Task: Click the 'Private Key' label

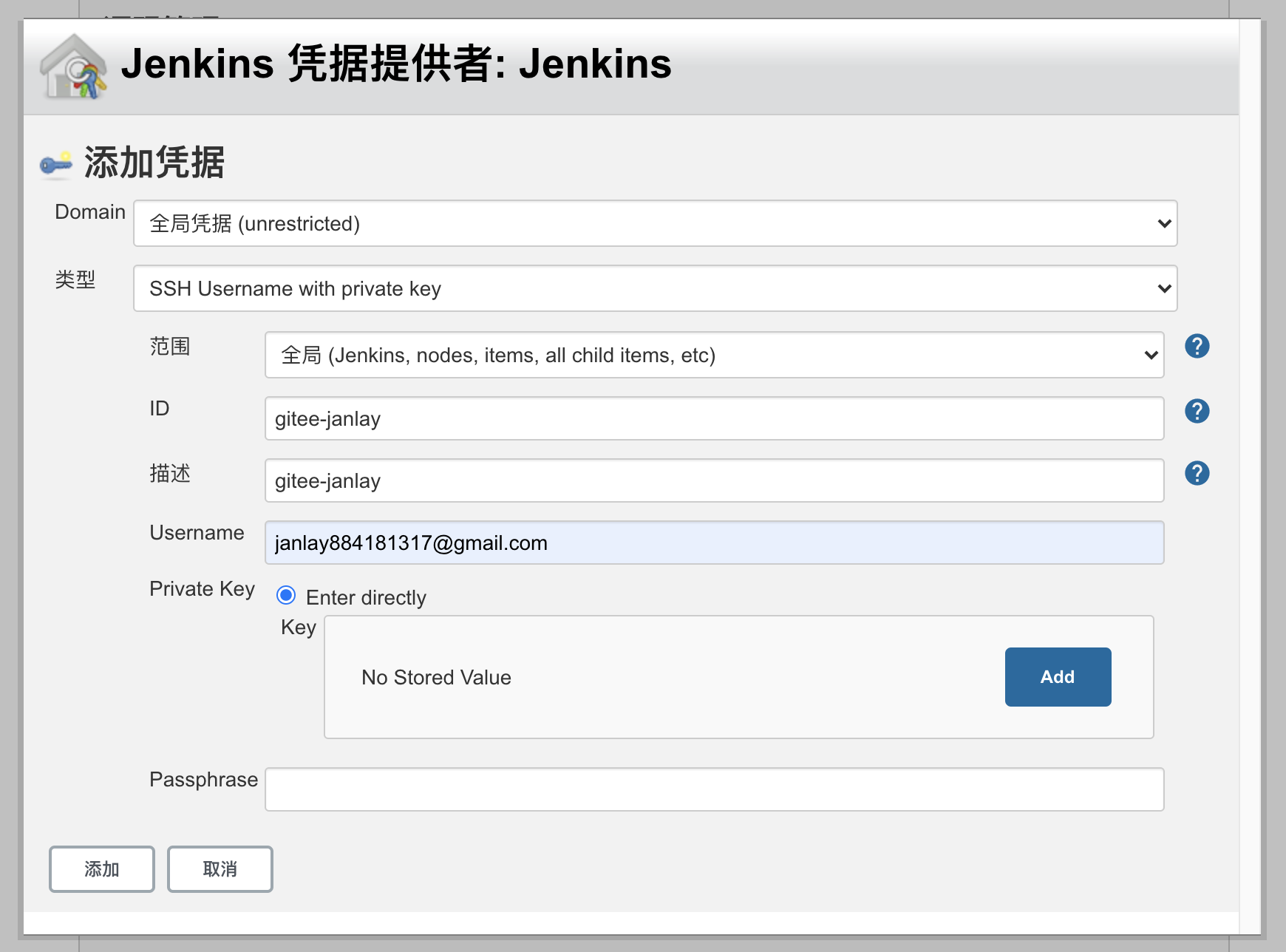Action: click(202, 589)
